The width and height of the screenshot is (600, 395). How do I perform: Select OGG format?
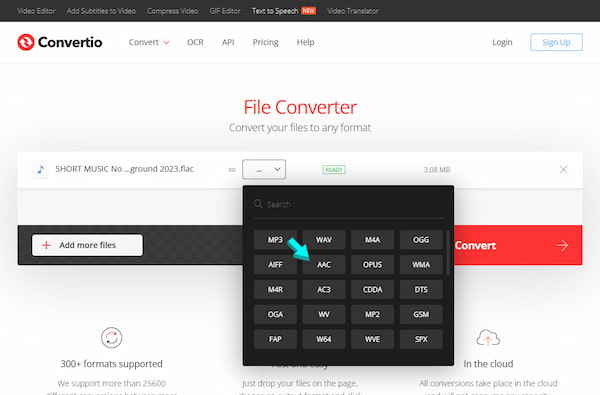[421, 240]
